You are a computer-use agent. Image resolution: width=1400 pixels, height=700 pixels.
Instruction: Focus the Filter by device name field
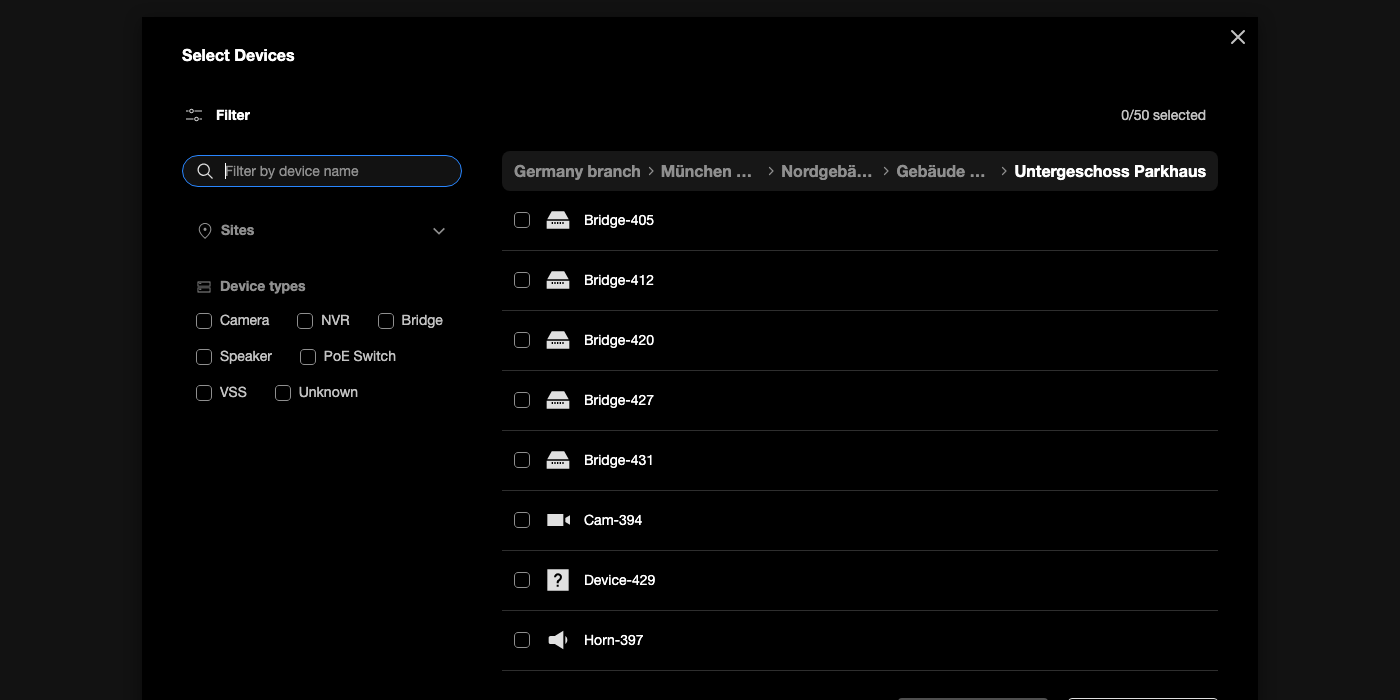click(x=322, y=171)
